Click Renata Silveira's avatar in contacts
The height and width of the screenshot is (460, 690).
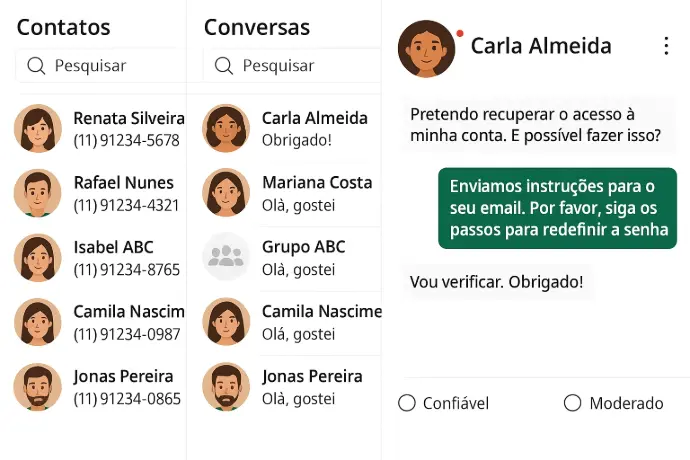click(x=38, y=129)
